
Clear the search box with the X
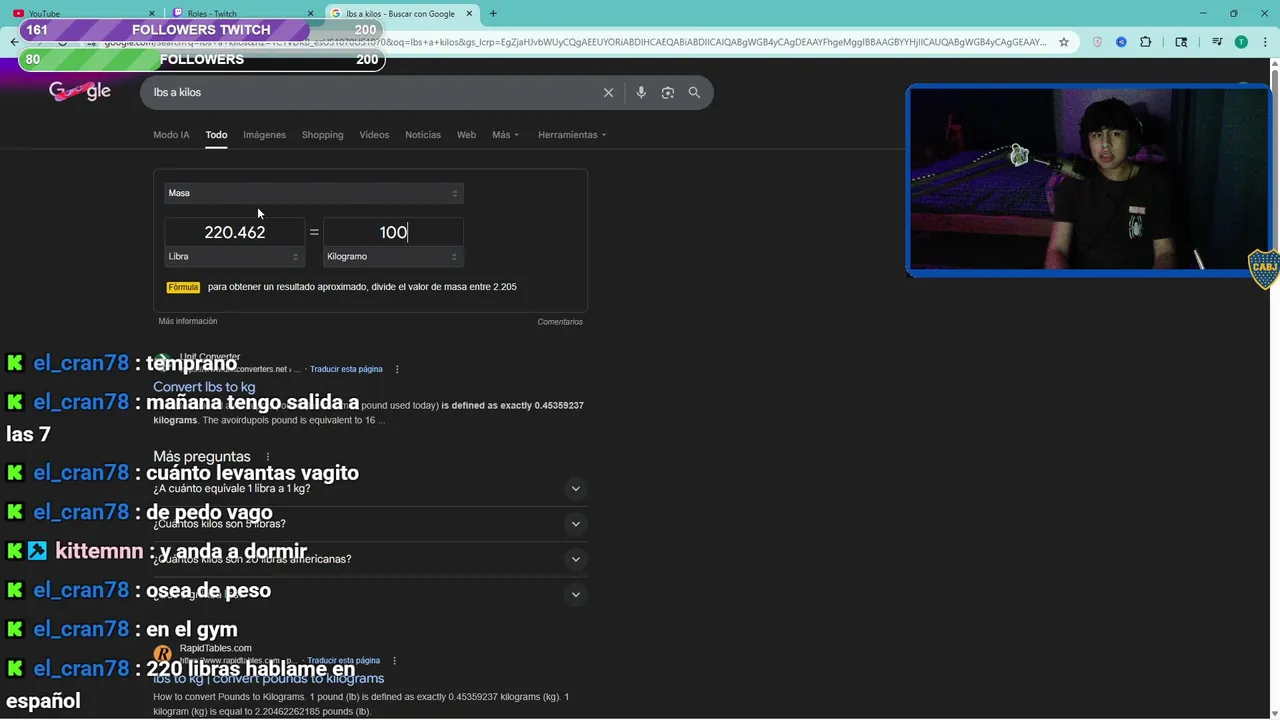click(608, 92)
